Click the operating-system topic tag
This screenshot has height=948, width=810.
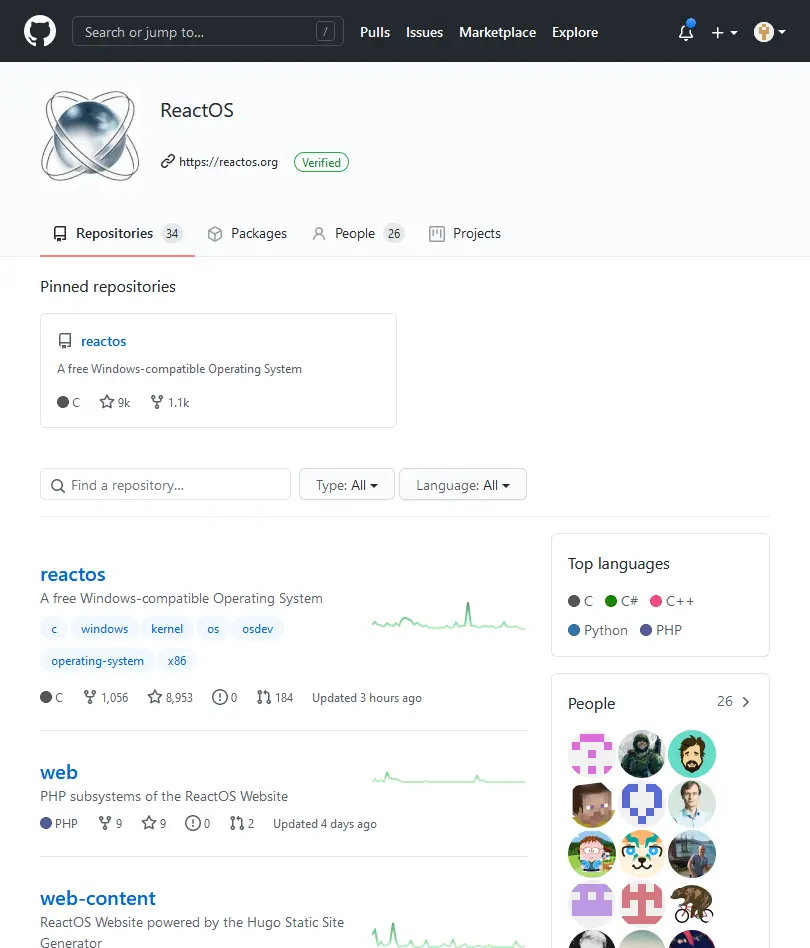(97, 661)
